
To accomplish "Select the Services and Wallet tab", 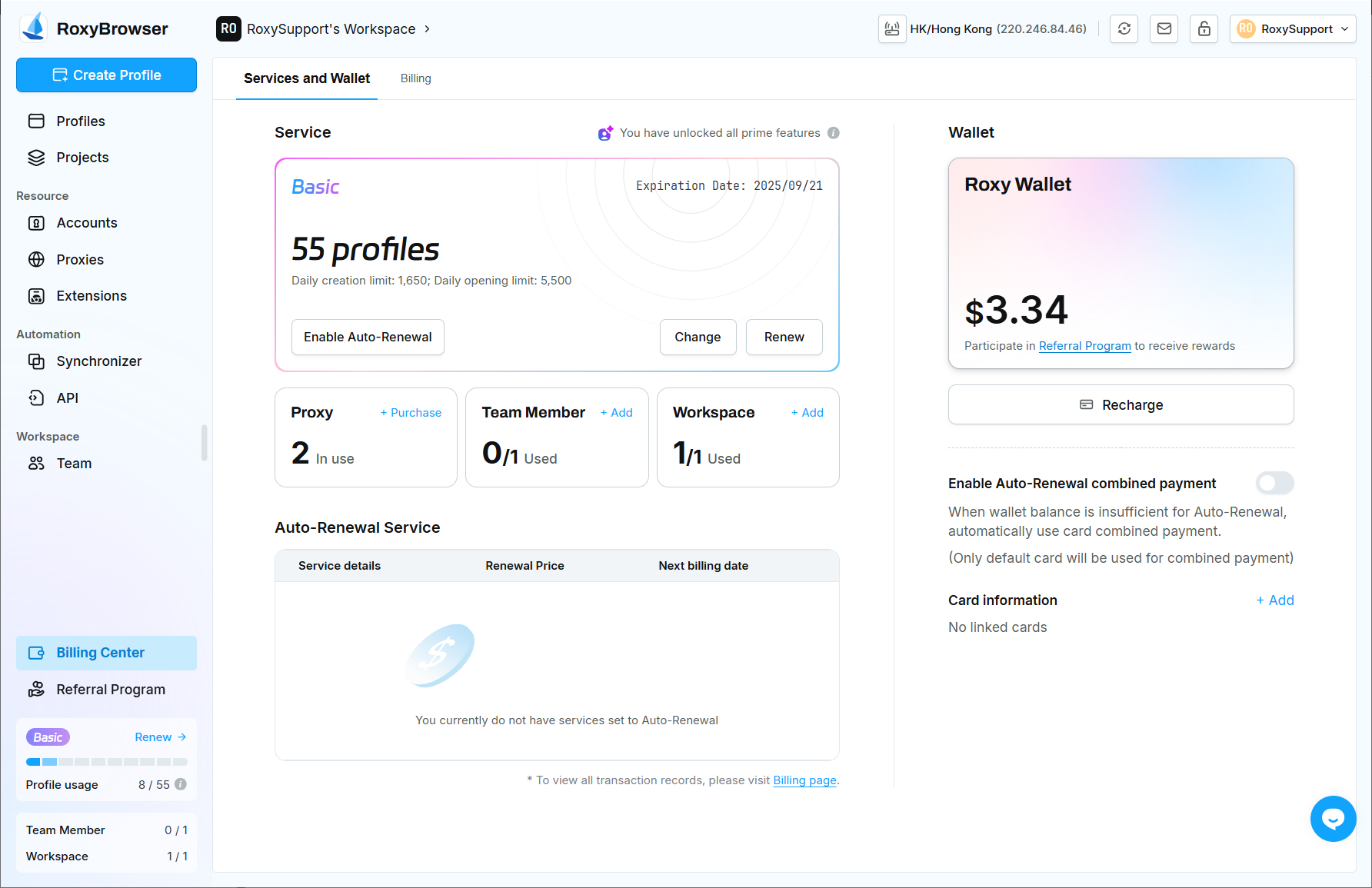I will [306, 78].
